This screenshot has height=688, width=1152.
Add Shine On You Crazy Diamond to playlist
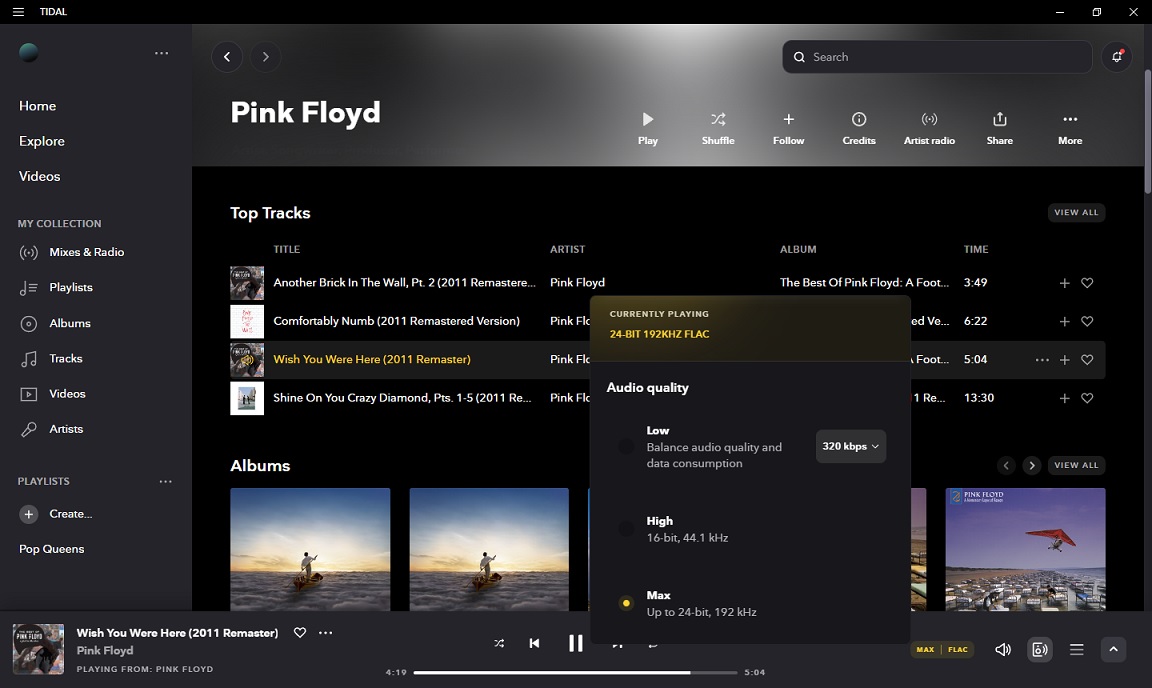[x=1064, y=398]
